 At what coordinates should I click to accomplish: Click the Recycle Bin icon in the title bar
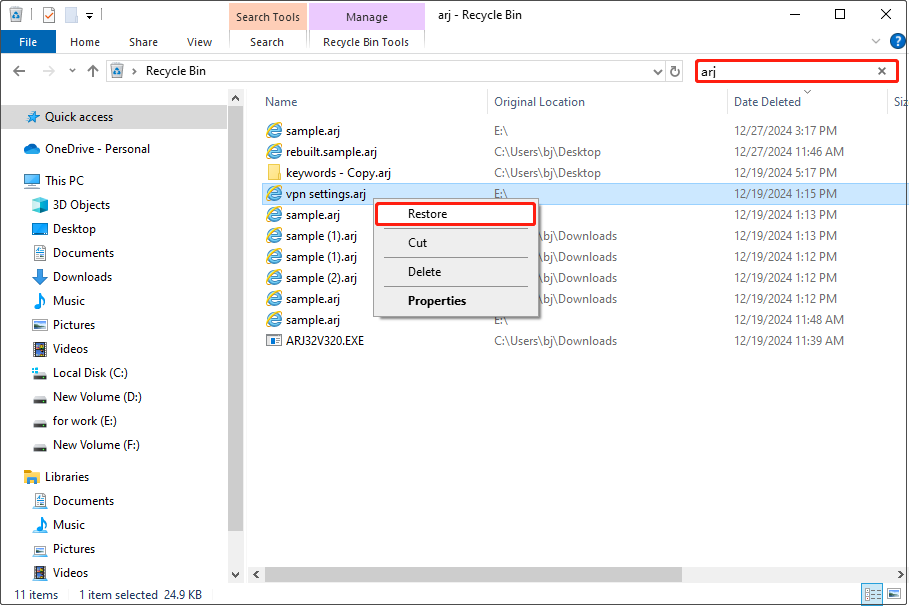16,14
